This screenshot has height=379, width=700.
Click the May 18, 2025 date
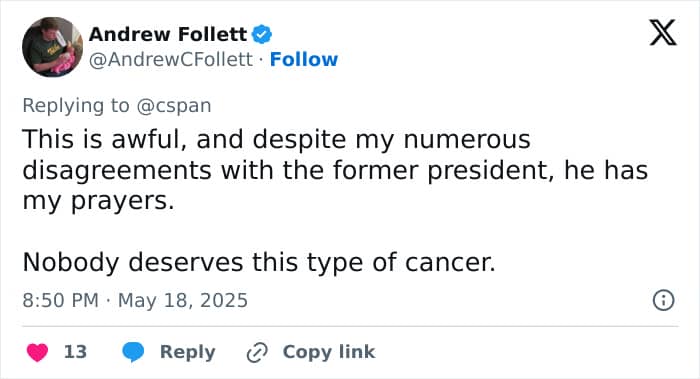click(183, 300)
